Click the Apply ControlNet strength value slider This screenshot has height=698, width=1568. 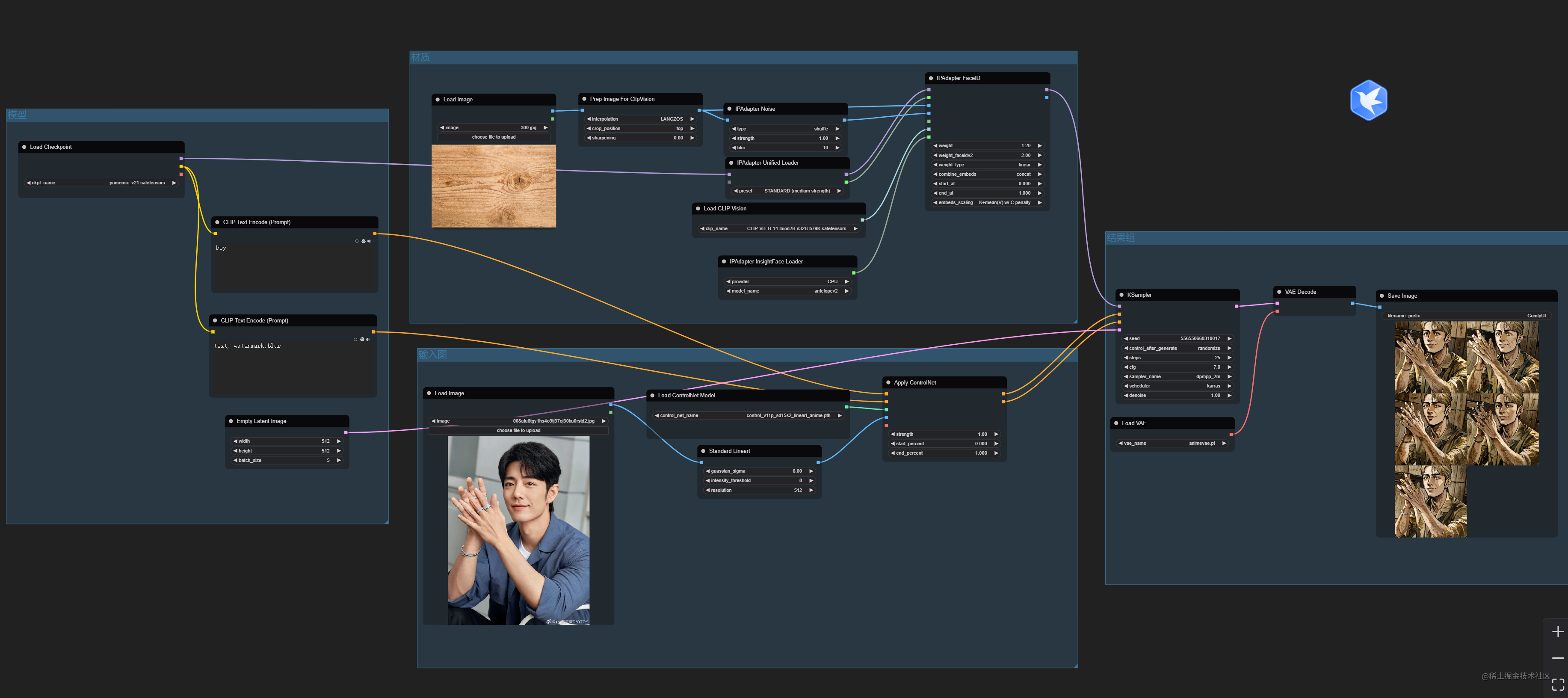945,434
